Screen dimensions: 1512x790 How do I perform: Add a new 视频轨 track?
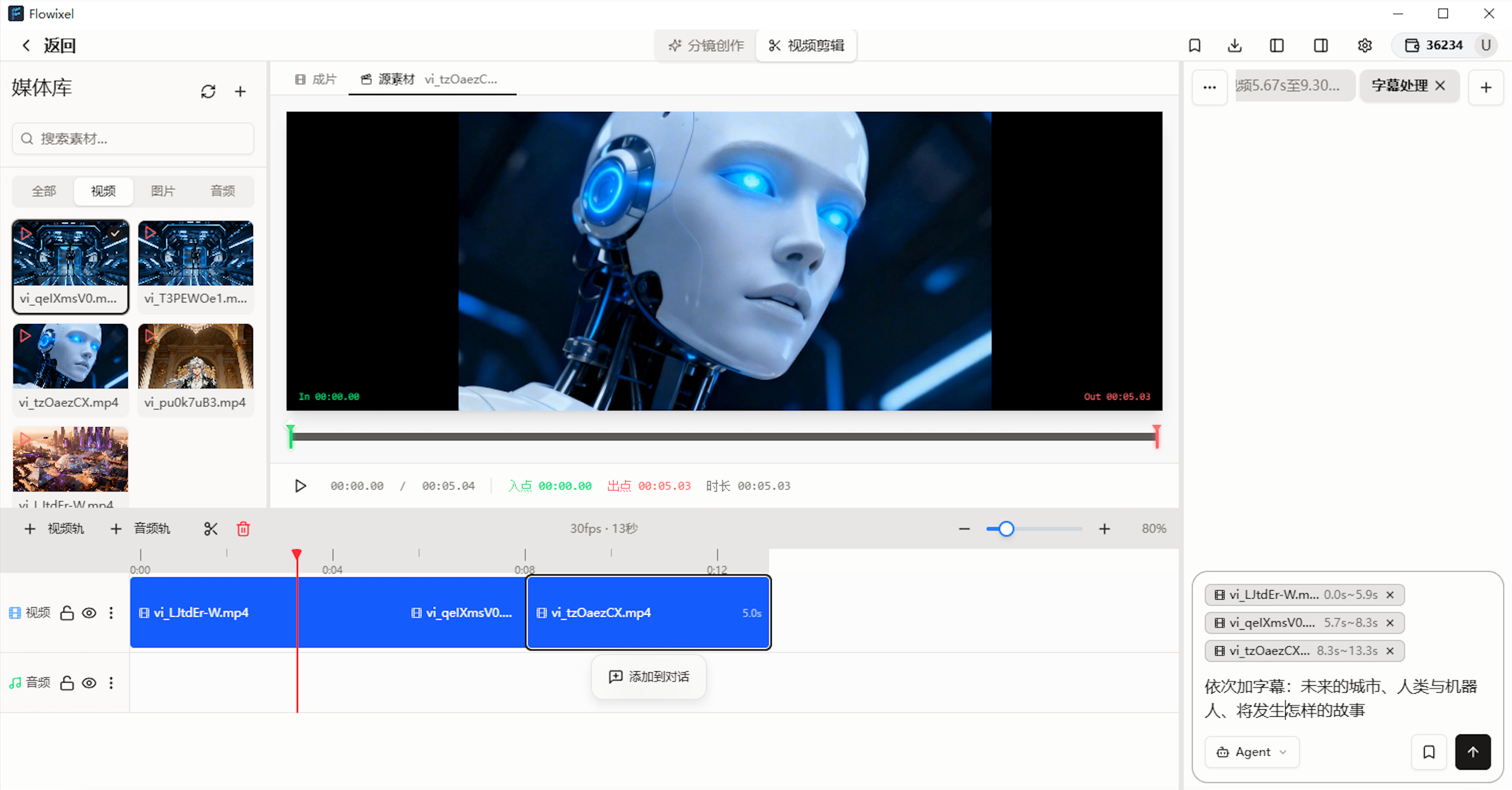(54, 529)
